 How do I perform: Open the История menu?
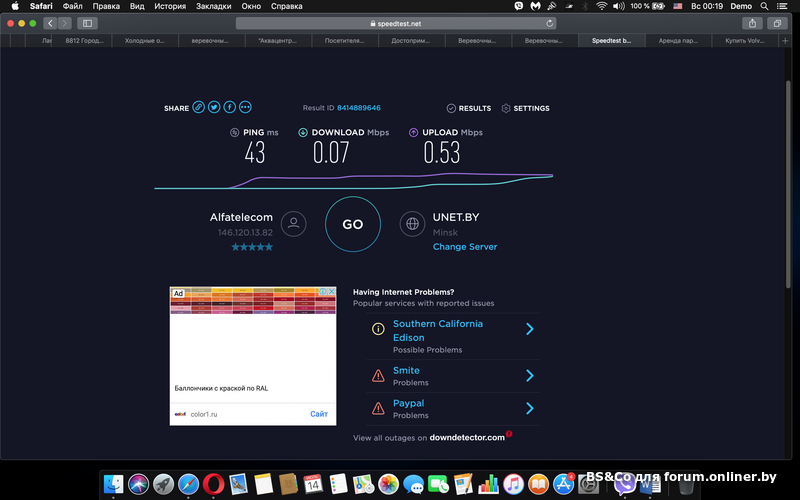[170, 6]
